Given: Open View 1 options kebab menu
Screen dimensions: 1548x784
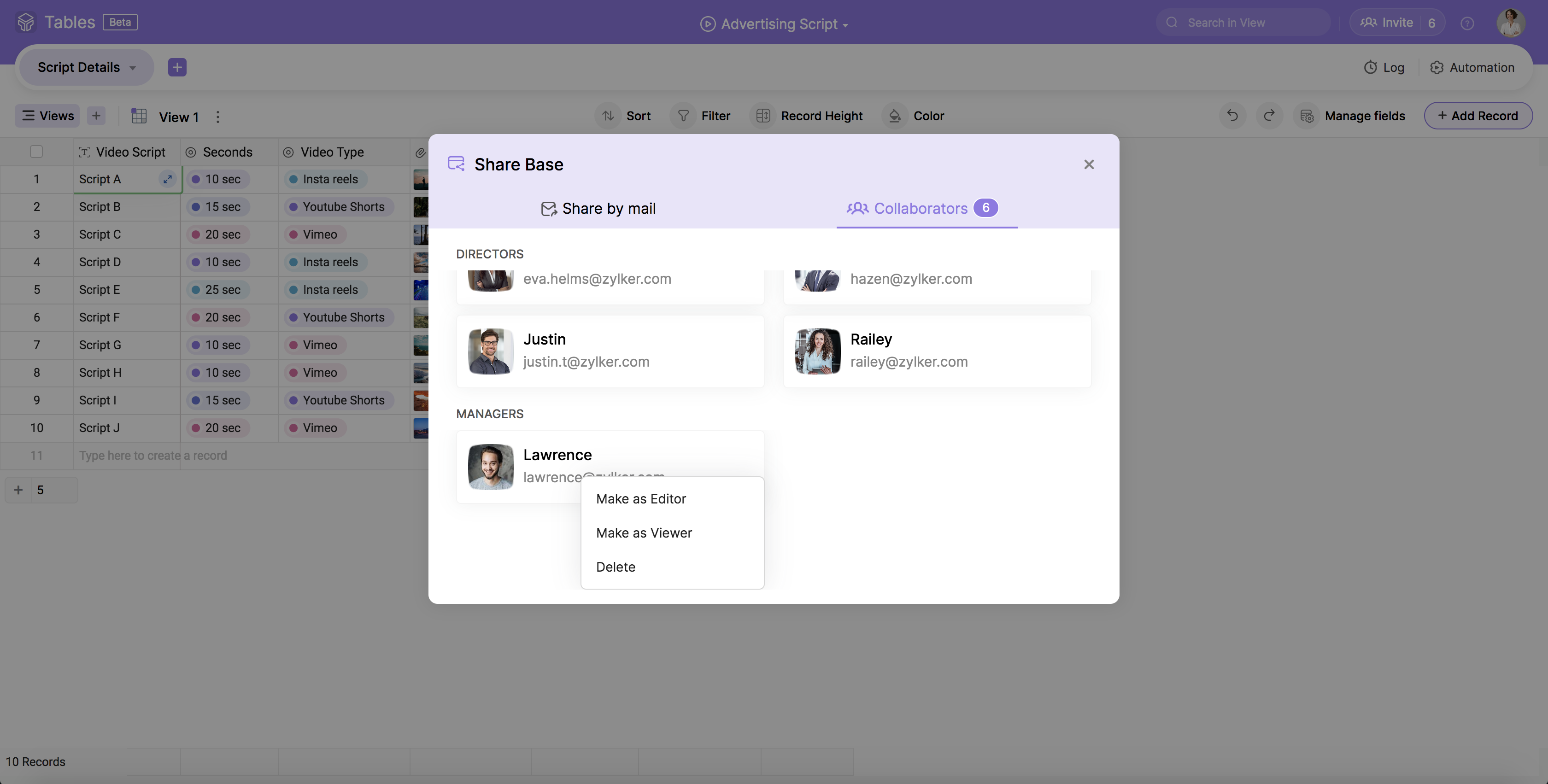Looking at the screenshot, I should [x=217, y=117].
